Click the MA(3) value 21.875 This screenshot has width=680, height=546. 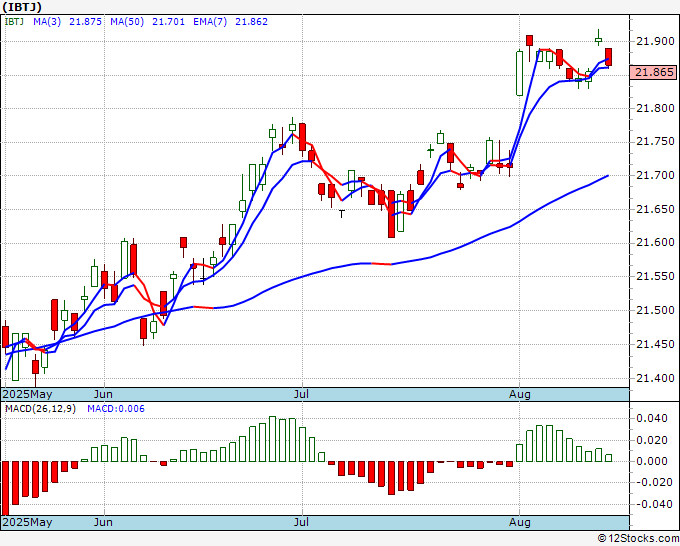tap(85, 22)
